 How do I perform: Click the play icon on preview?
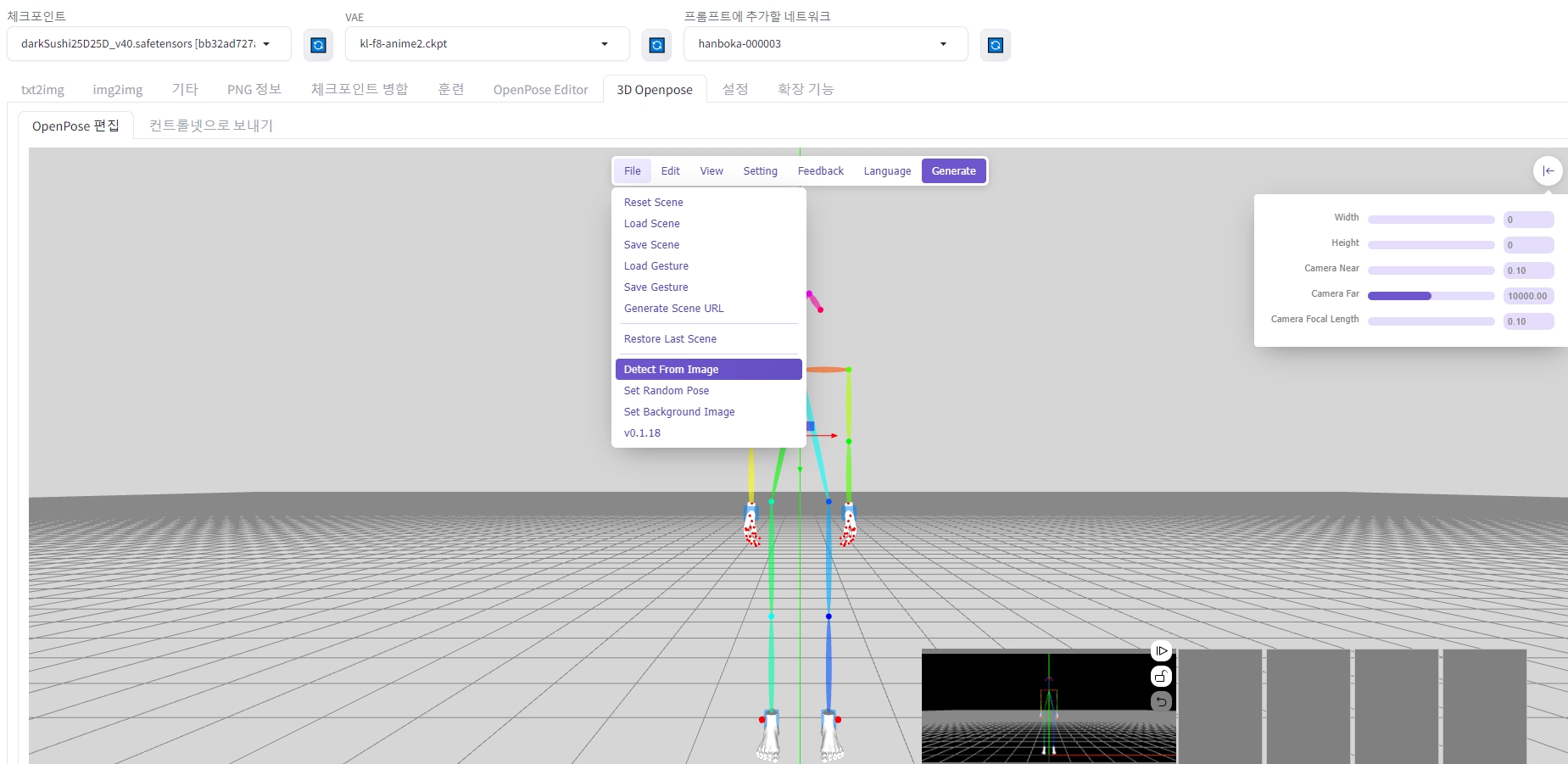1161,650
